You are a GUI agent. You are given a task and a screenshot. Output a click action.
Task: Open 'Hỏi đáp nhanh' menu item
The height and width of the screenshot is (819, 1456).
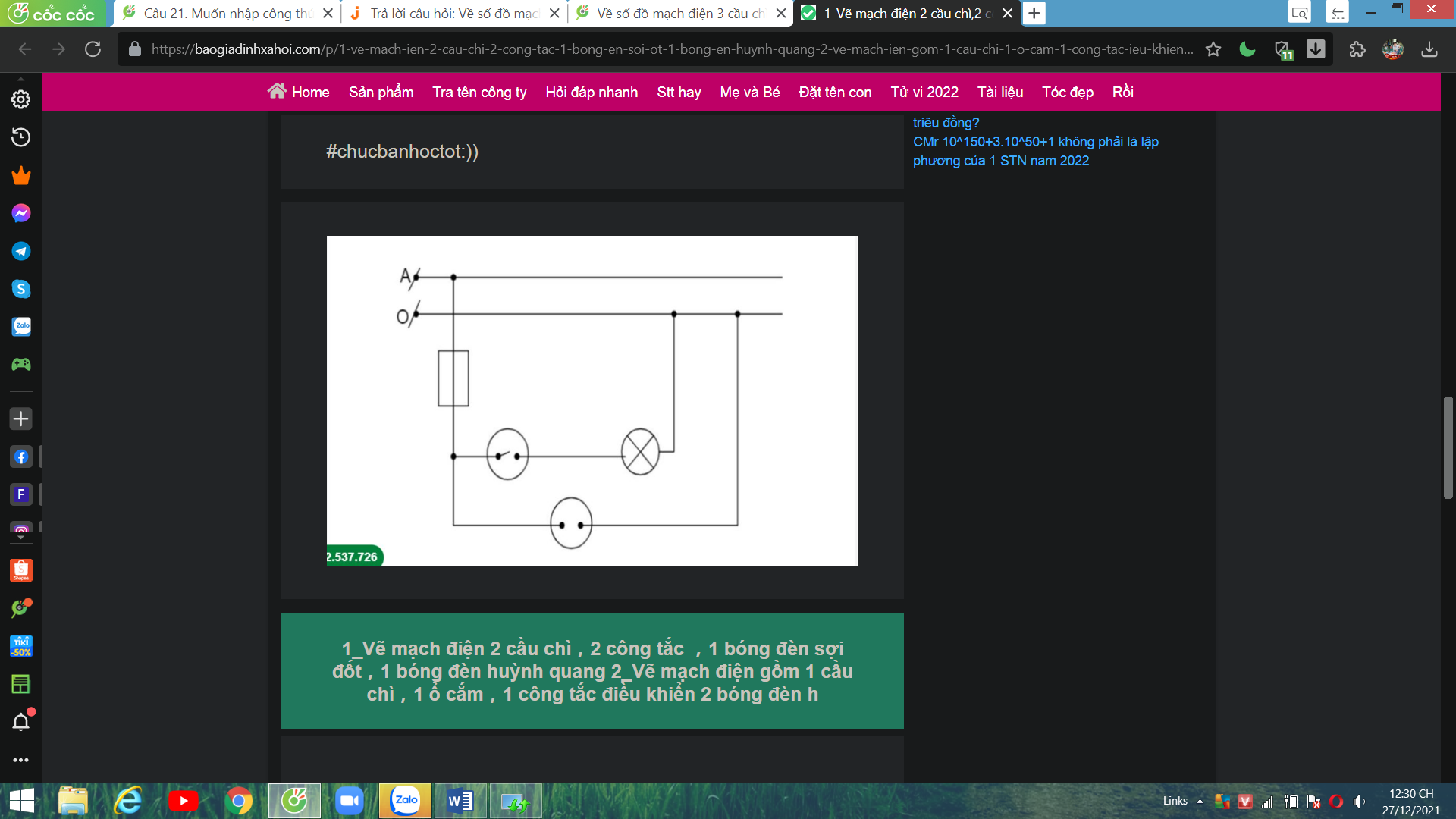coord(591,92)
